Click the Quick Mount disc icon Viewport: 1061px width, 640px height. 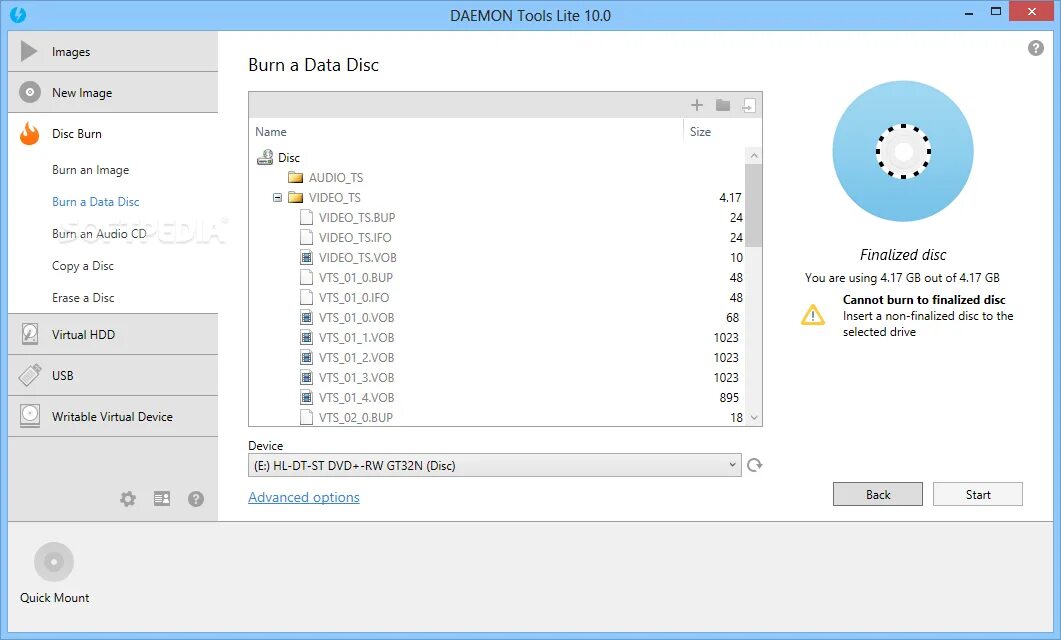53,562
